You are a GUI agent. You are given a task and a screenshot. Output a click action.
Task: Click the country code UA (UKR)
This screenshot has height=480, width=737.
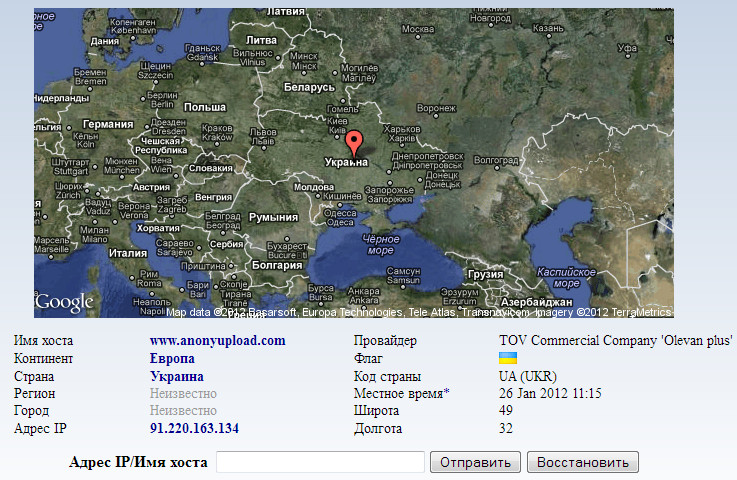click(x=528, y=376)
